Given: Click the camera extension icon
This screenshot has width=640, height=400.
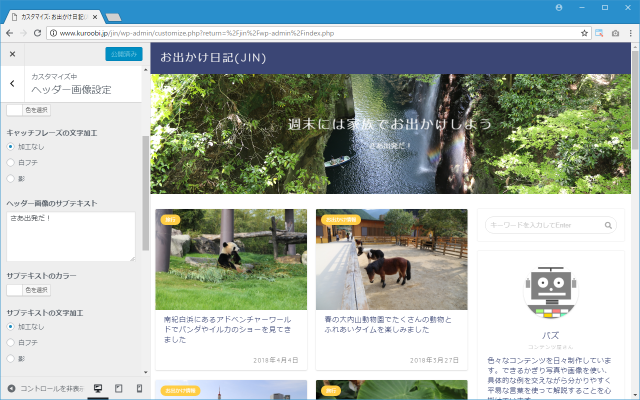Looking at the screenshot, I should click(615, 33).
